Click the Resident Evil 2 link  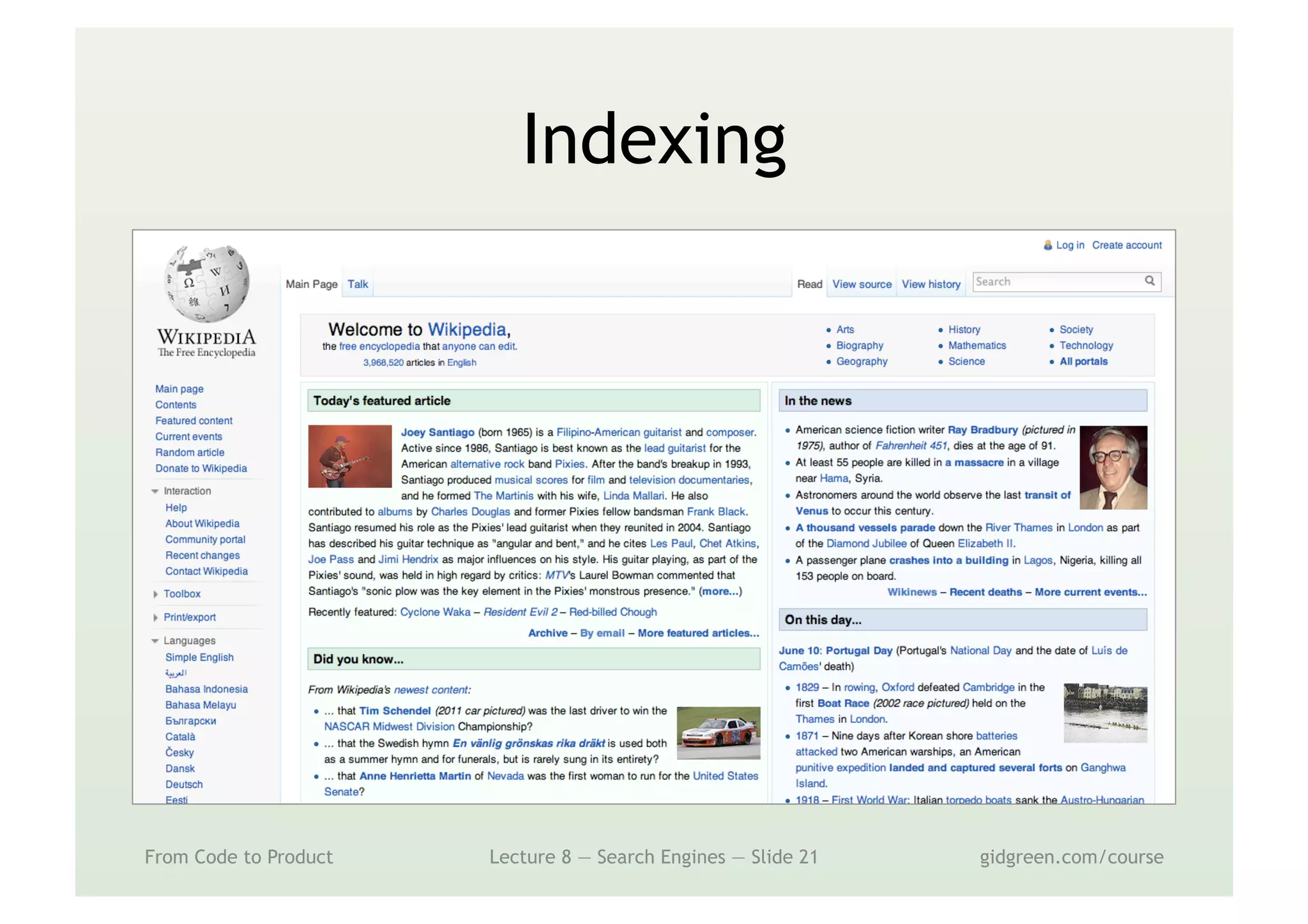(x=520, y=612)
